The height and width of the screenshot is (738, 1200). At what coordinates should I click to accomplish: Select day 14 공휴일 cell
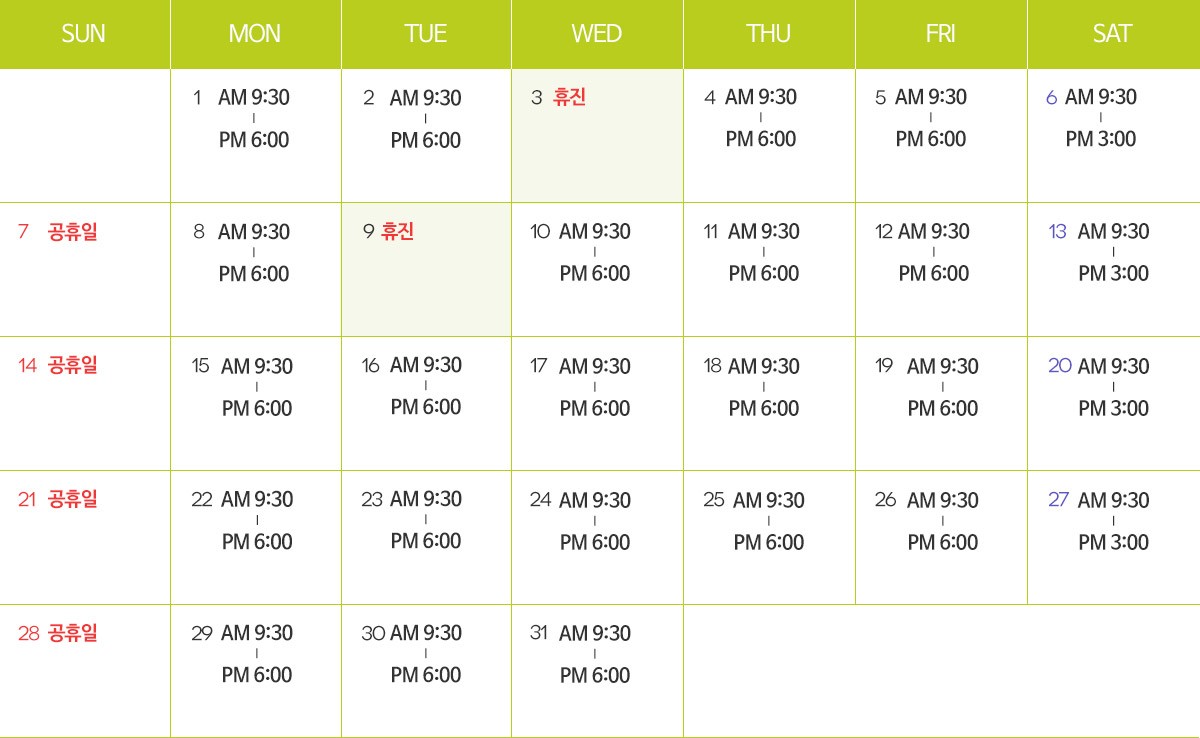(85, 403)
